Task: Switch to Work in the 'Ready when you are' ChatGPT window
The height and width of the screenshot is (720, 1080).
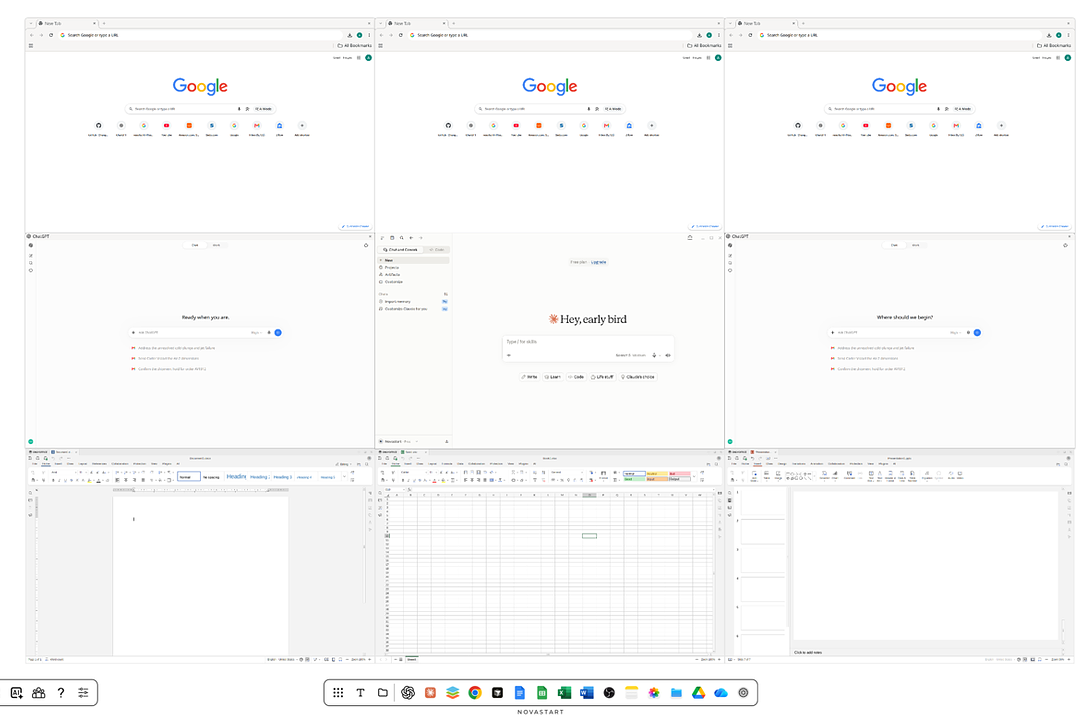Action: [216, 245]
